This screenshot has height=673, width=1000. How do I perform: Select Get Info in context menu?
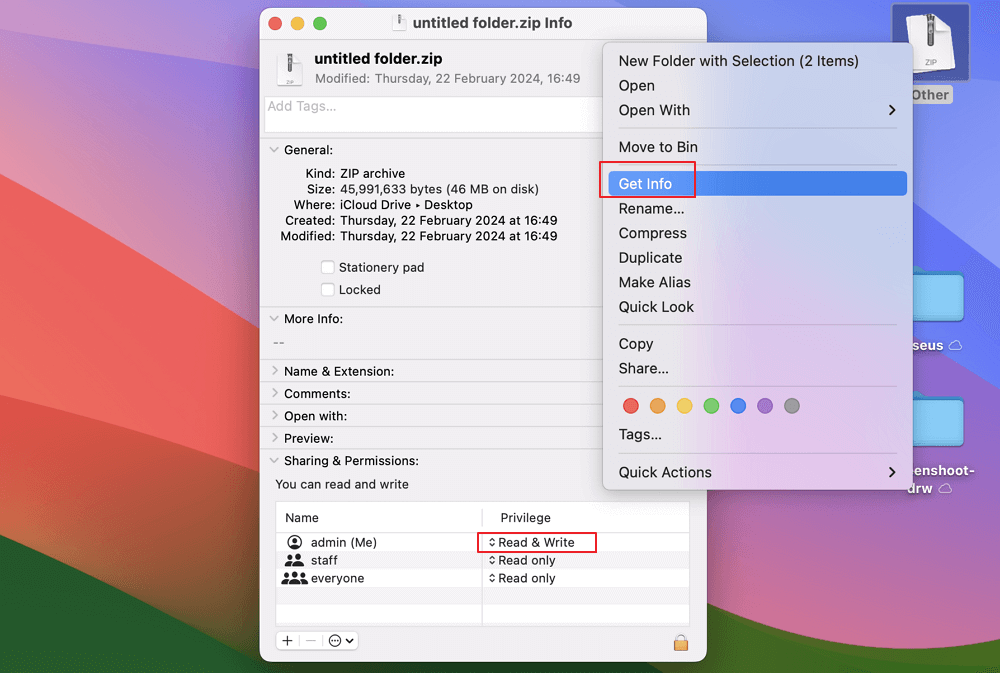757,184
